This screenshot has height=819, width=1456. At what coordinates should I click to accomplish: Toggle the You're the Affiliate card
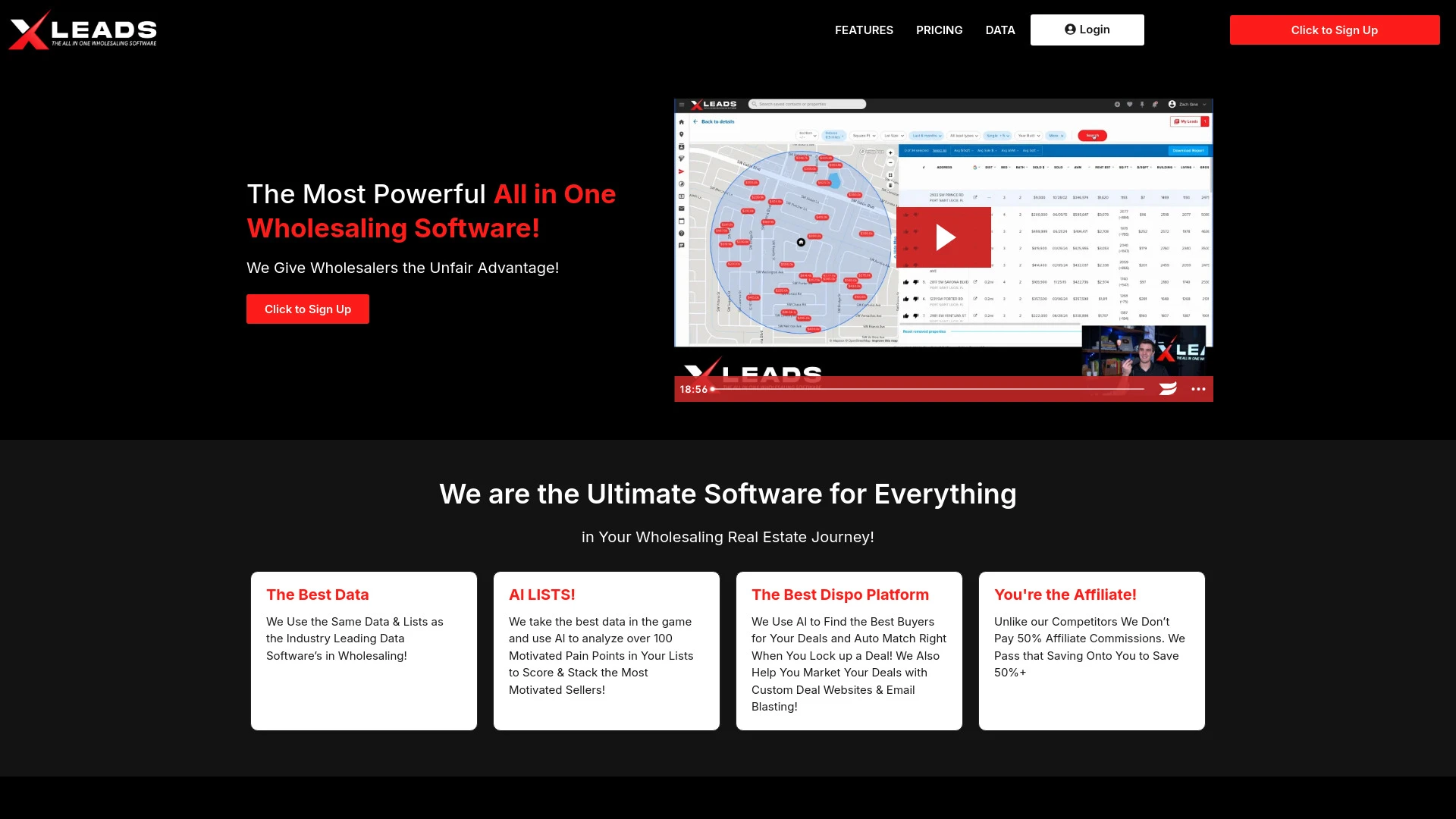pyautogui.click(x=1092, y=650)
